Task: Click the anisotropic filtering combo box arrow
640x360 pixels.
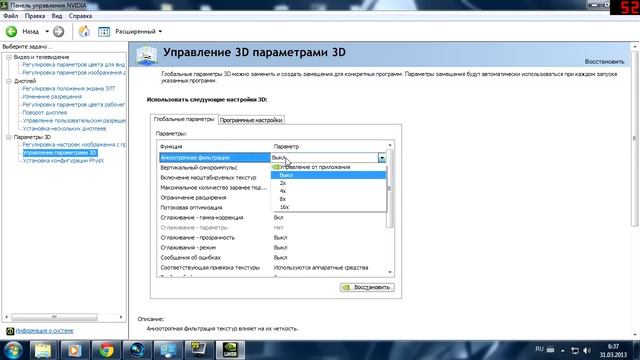Action: coord(382,158)
